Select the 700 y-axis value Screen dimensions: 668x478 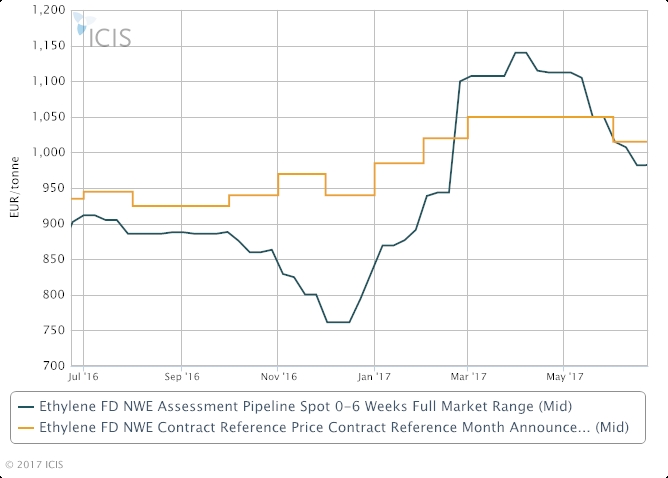coord(54,366)
